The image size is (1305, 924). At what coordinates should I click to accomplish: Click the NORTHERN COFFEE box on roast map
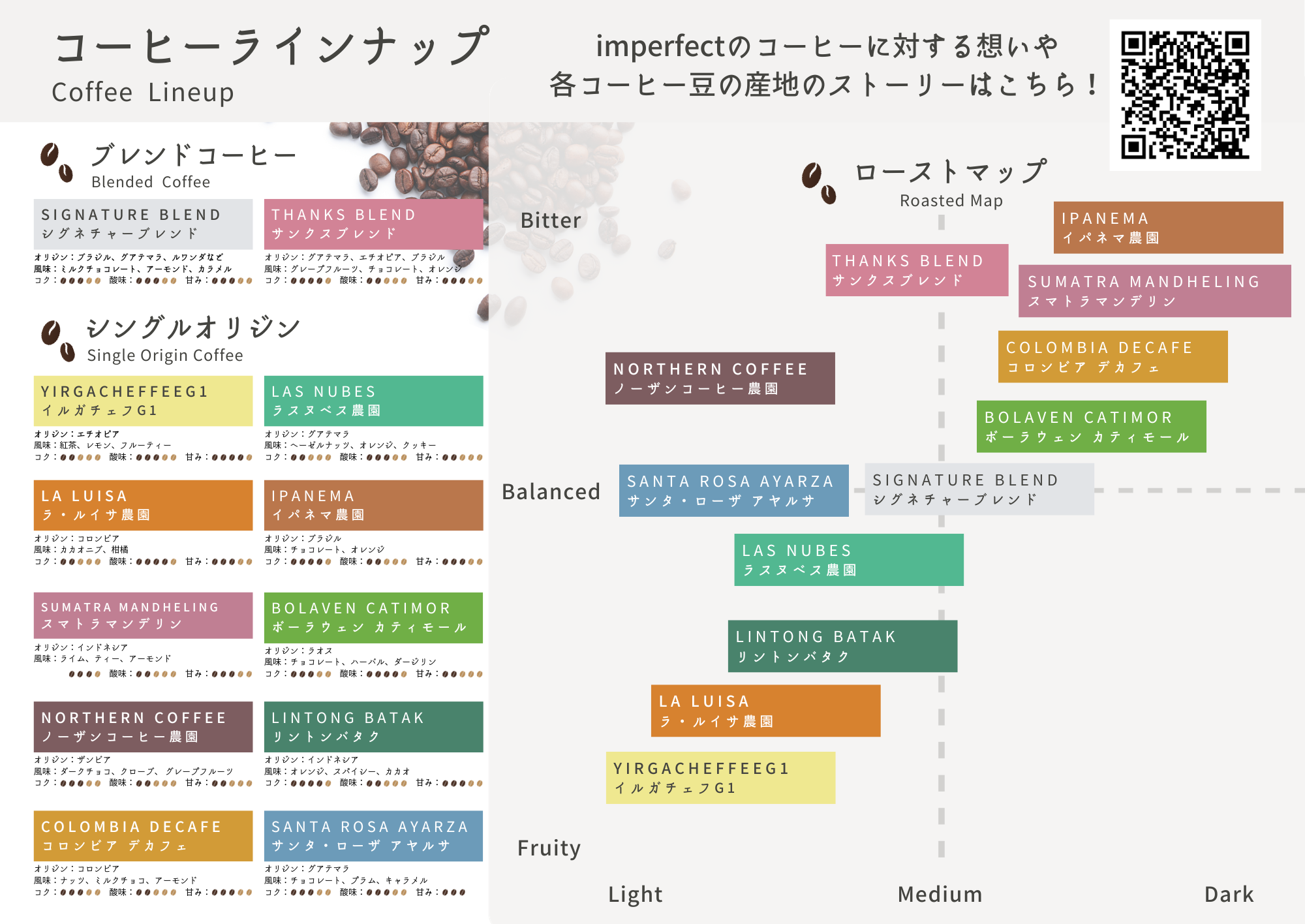720,378
